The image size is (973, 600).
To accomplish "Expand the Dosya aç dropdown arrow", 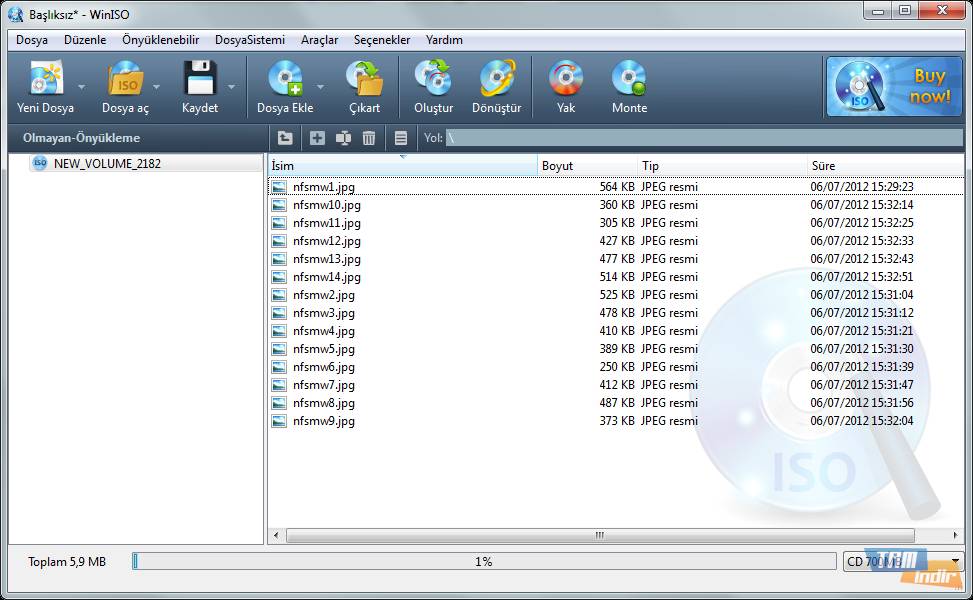I will point(156,87).
